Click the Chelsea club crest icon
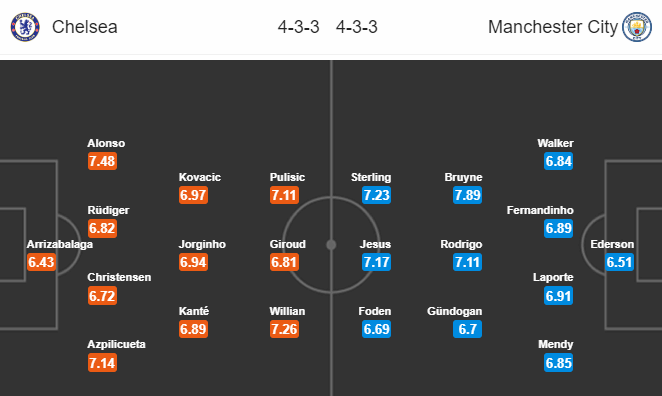The height and width of the screenshot is (396, 662). pyautogui.click(x=25, y=27)
